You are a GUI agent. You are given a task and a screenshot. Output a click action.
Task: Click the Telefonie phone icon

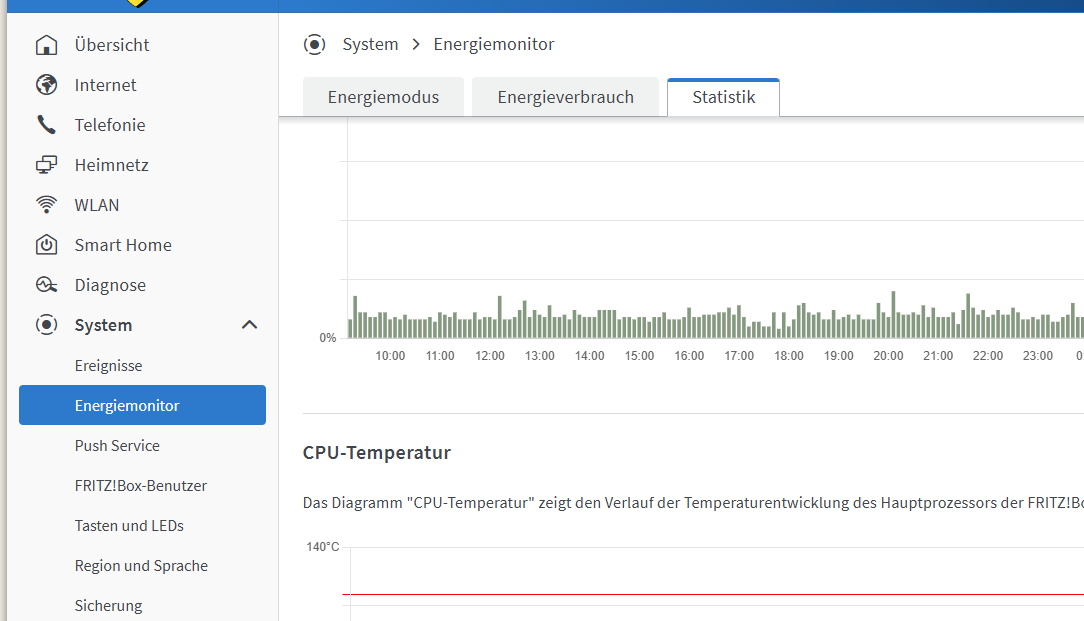point(46,125)
